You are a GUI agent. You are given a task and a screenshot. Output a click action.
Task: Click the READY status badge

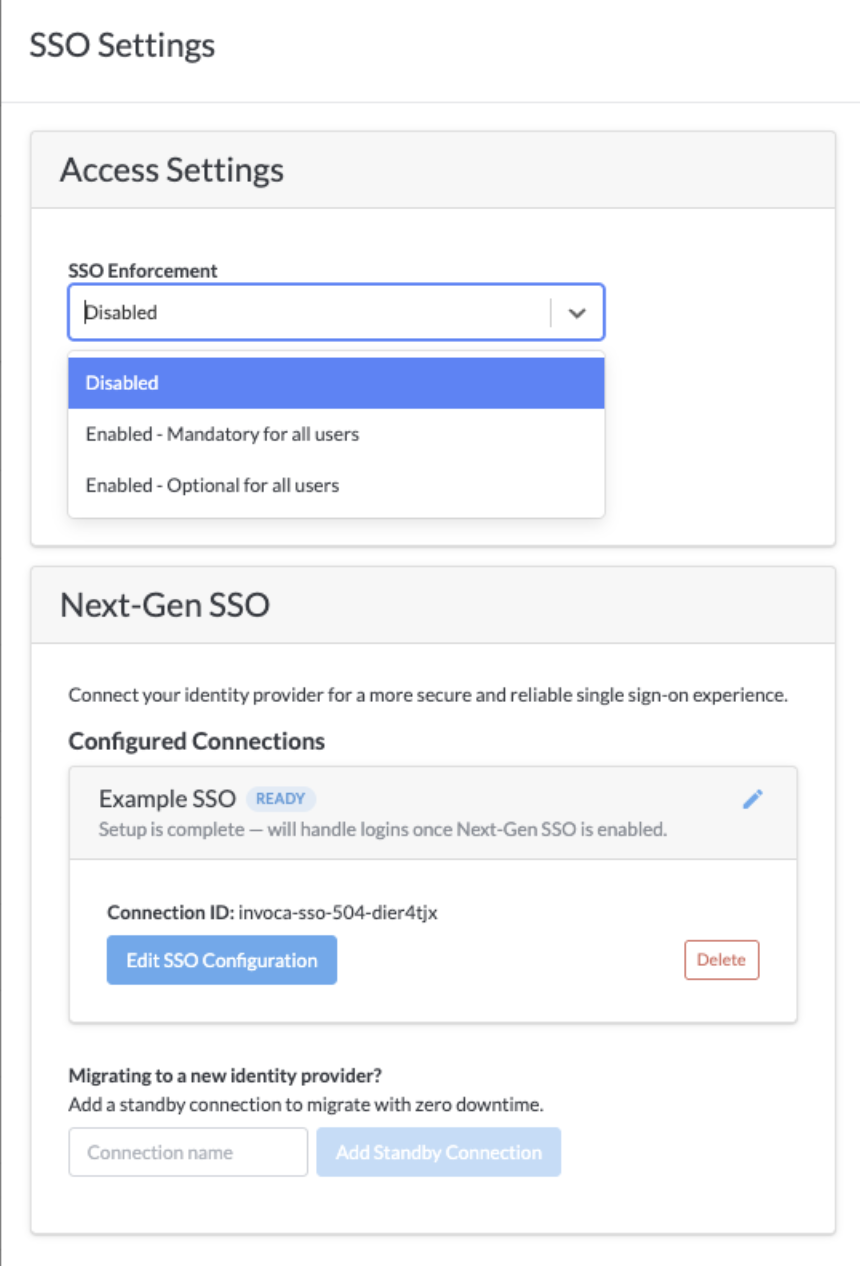281,799
